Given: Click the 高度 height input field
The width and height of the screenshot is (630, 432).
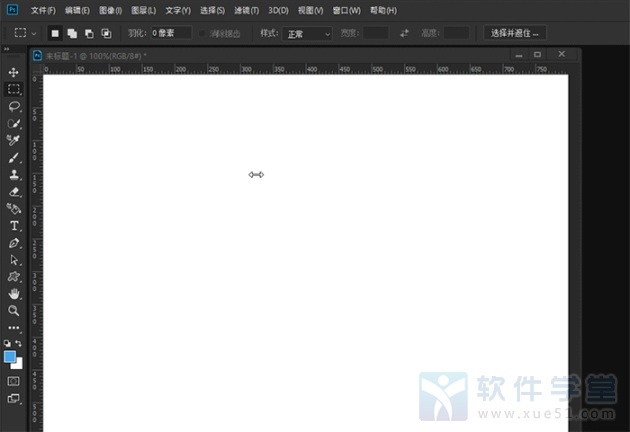Looking at the screenshot, I should click(457, 33).
